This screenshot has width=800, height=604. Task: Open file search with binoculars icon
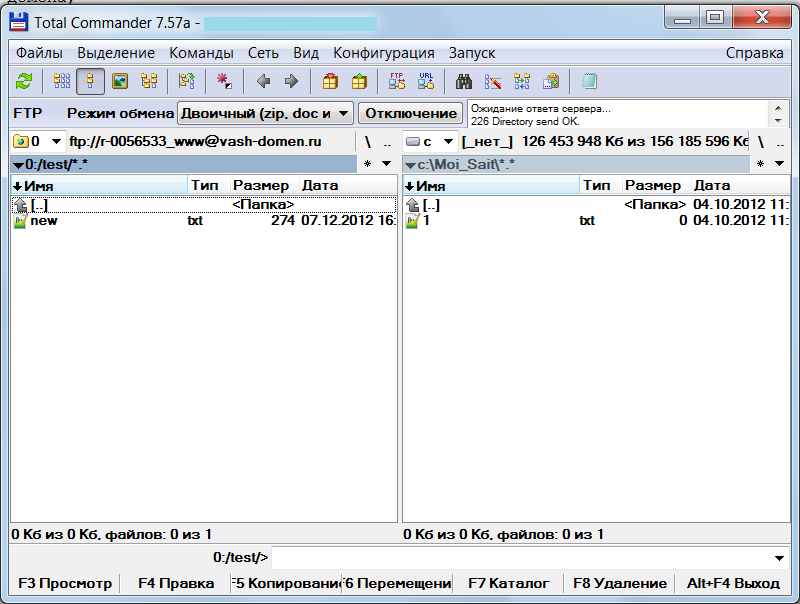pyautogui.click(x=464, y=81)
